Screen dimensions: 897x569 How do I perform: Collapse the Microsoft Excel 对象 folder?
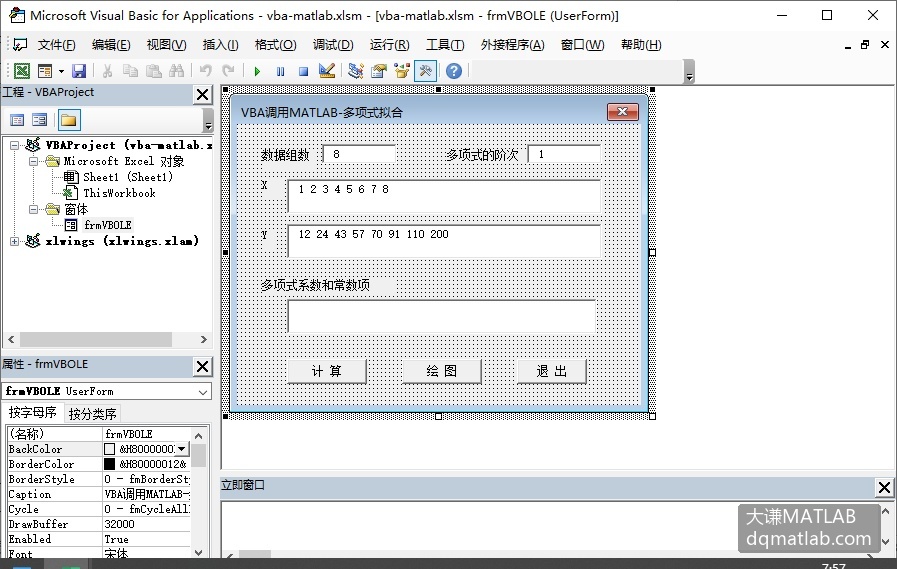33,161
